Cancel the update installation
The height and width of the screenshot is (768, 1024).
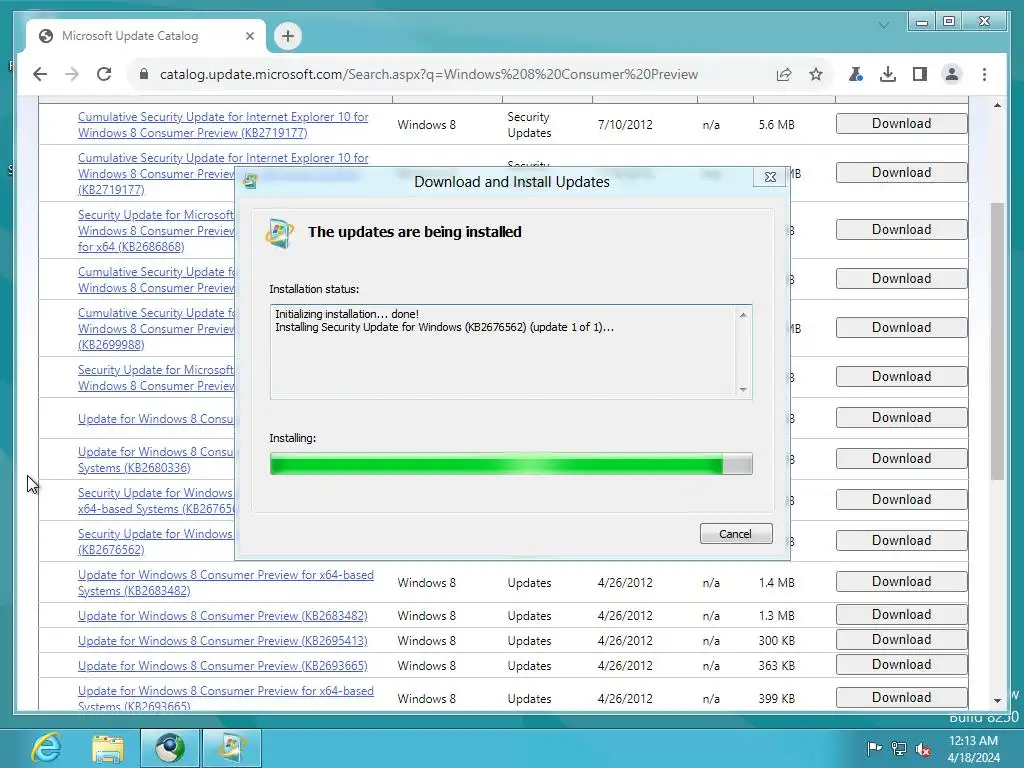point(736,534)
